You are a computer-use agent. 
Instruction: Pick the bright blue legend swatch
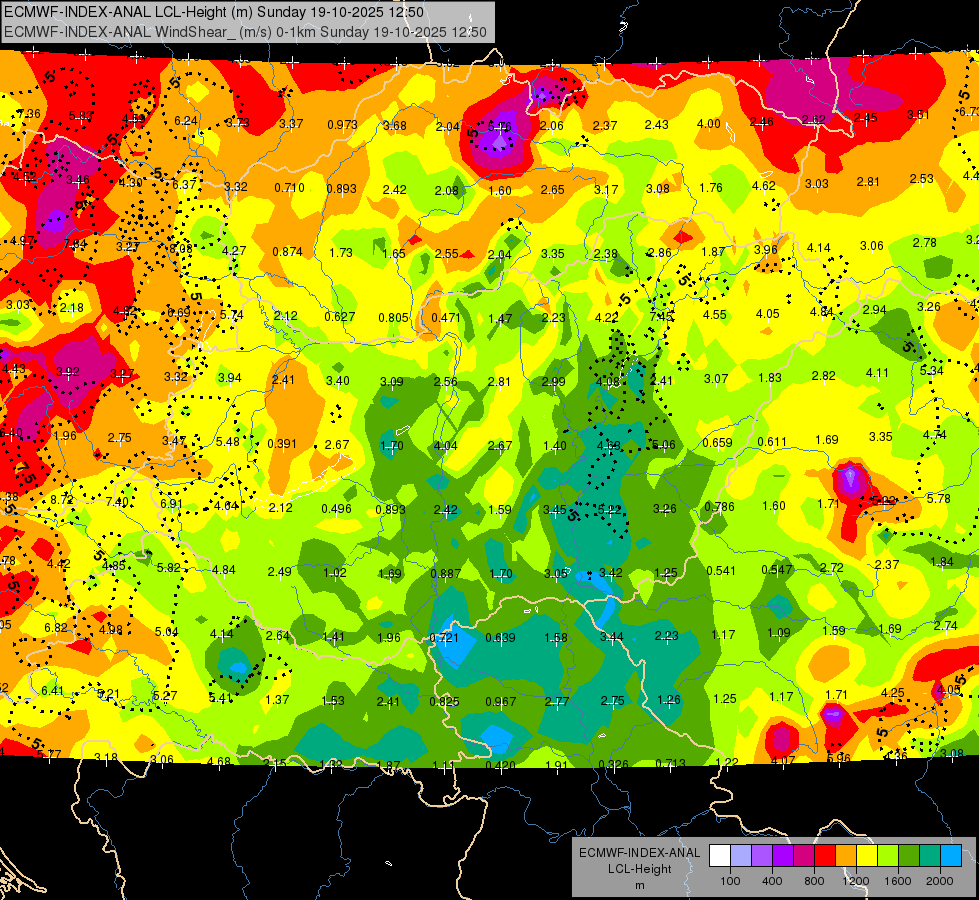tap(951, 855)
